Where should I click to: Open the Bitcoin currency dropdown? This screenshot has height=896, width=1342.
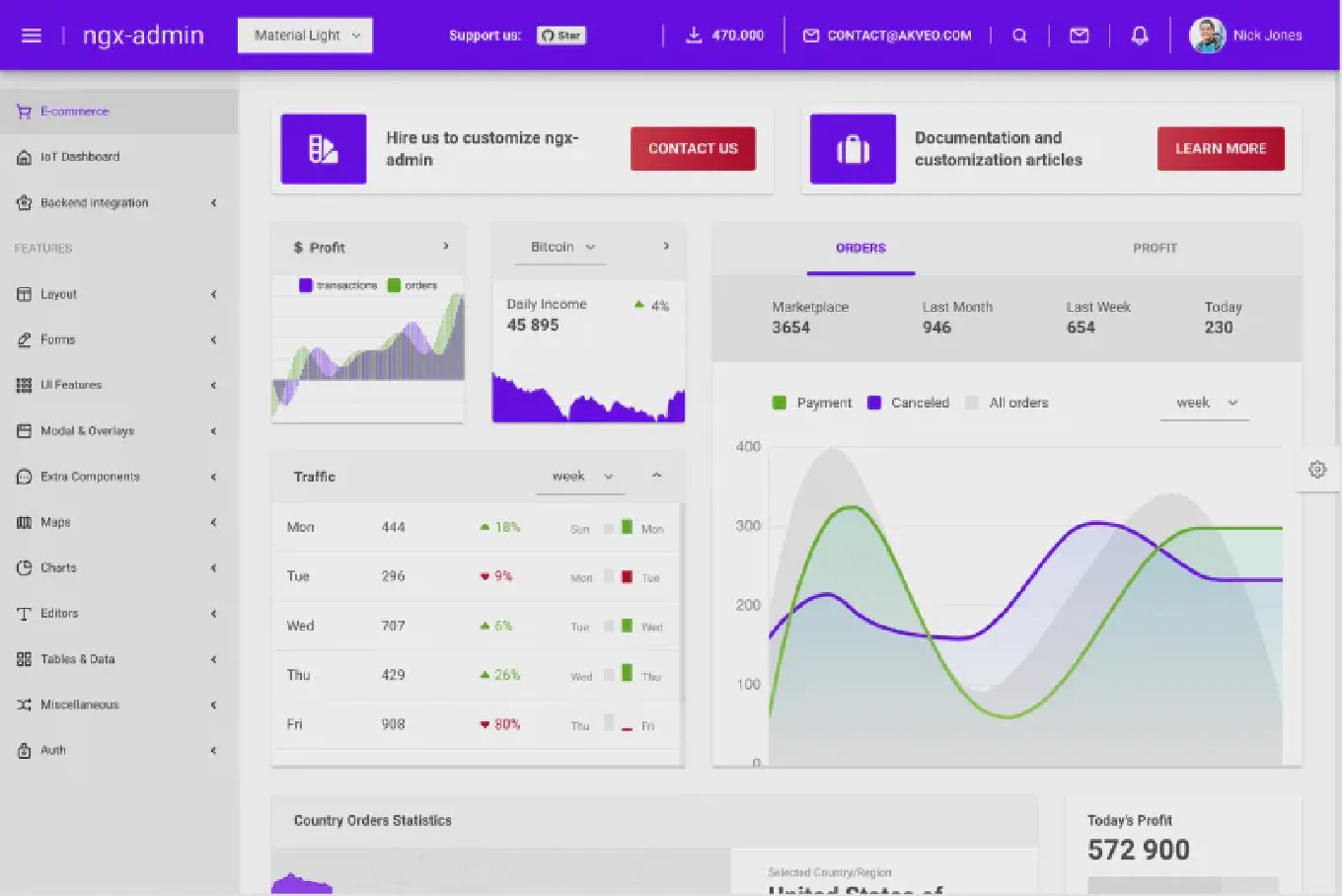pyautogui.click(x=562, y=248)
